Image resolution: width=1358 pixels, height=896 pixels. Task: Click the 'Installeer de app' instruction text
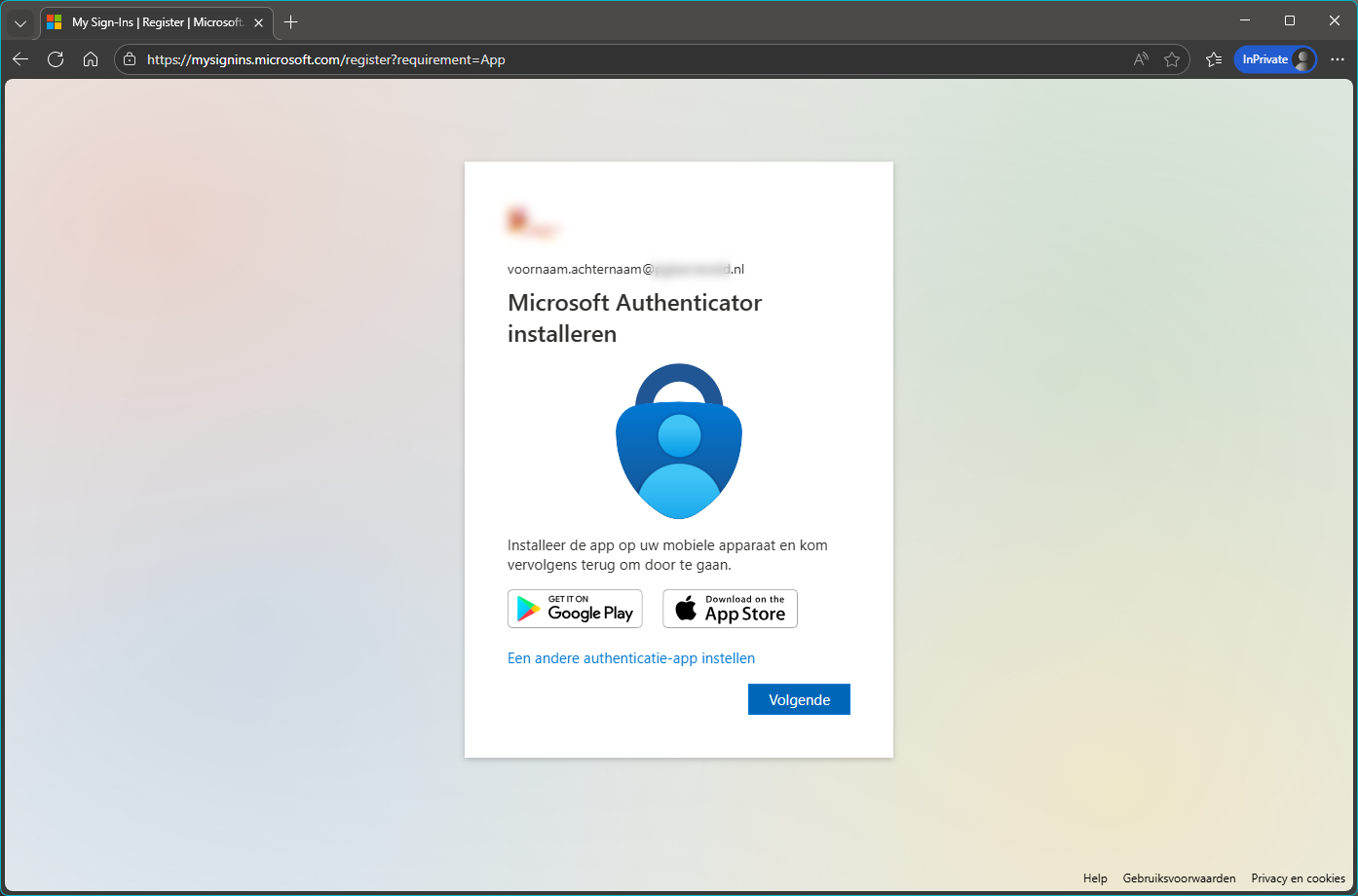tap(667, 555)
